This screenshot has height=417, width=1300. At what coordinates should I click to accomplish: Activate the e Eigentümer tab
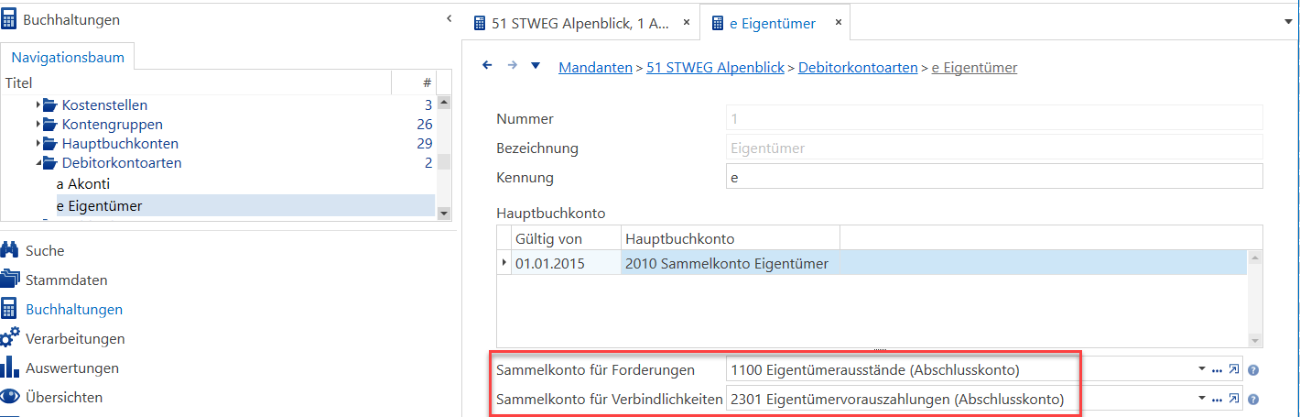coord(774,22)
